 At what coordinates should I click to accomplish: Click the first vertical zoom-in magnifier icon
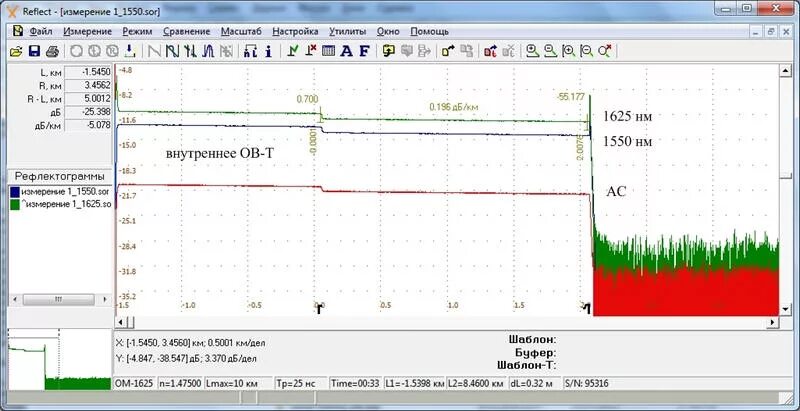(533, 51)
